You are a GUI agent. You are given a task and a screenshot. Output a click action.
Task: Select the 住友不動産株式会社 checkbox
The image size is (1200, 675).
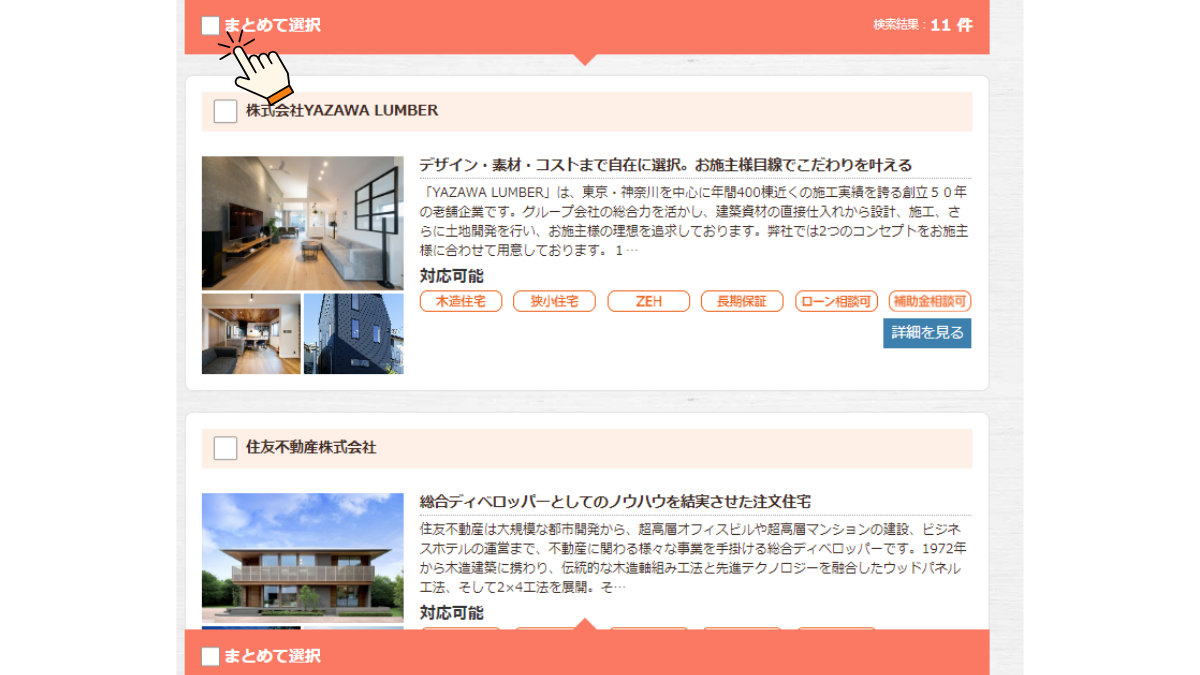[225, 448]
